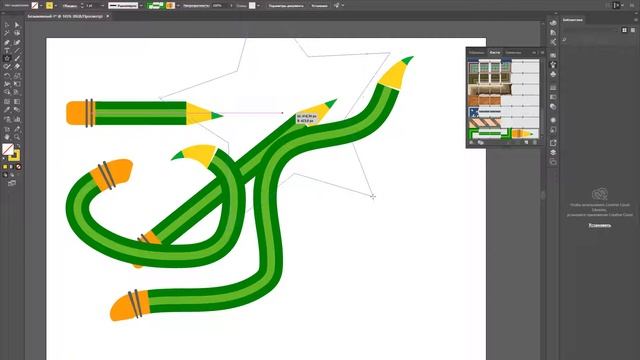This screenshot has height=360, width=640.
Task: Set paint mode to Color
Action: point(5,167)
